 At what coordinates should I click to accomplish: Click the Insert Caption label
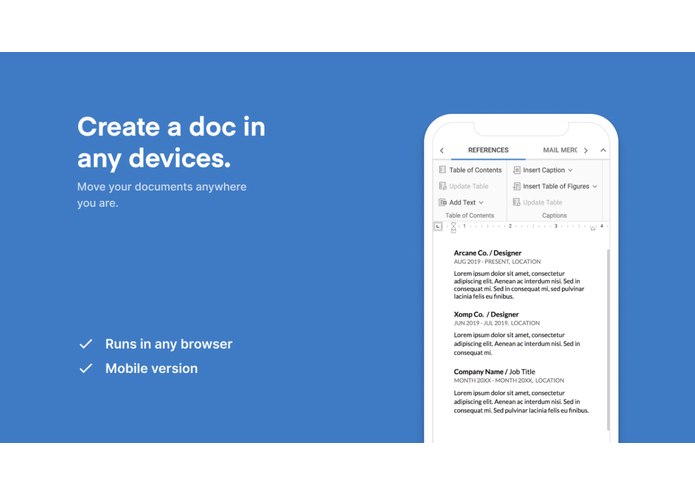(544, 170)
